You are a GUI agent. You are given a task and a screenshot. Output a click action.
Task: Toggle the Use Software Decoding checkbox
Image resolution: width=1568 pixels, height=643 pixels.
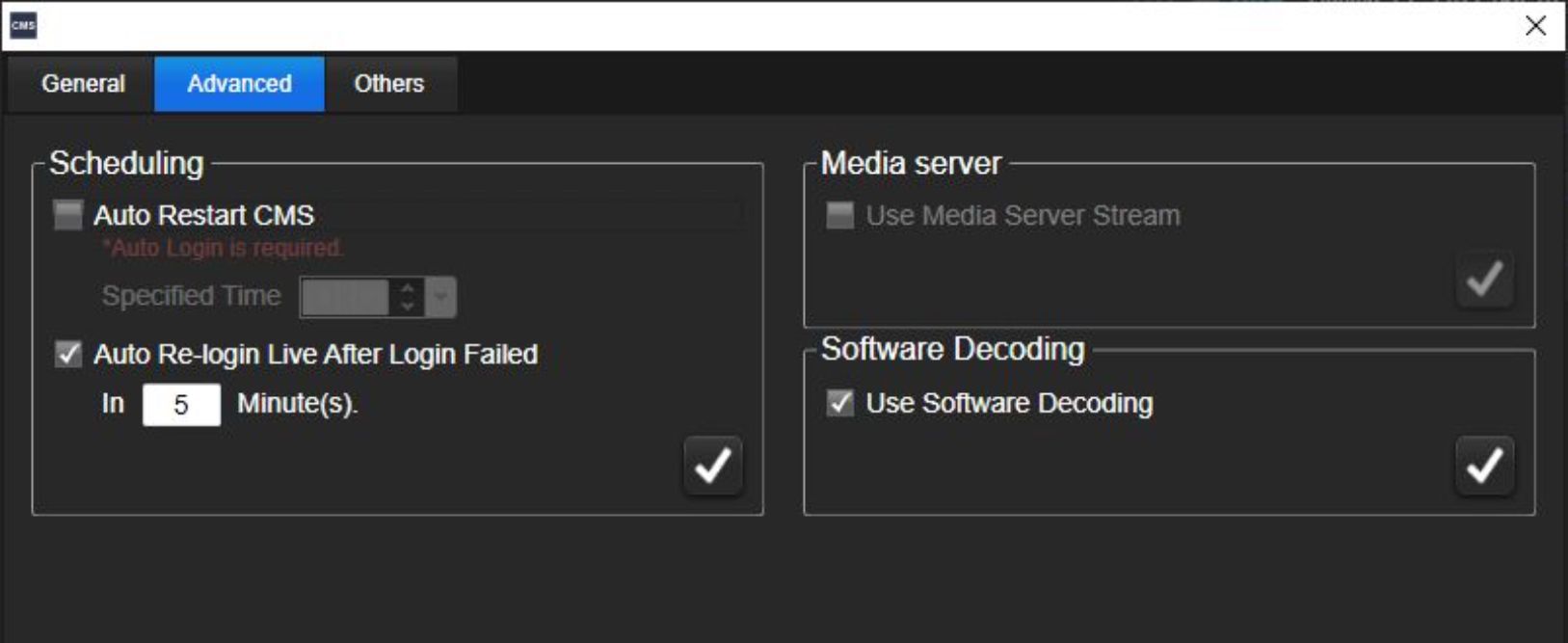click(x=840, y=403)
